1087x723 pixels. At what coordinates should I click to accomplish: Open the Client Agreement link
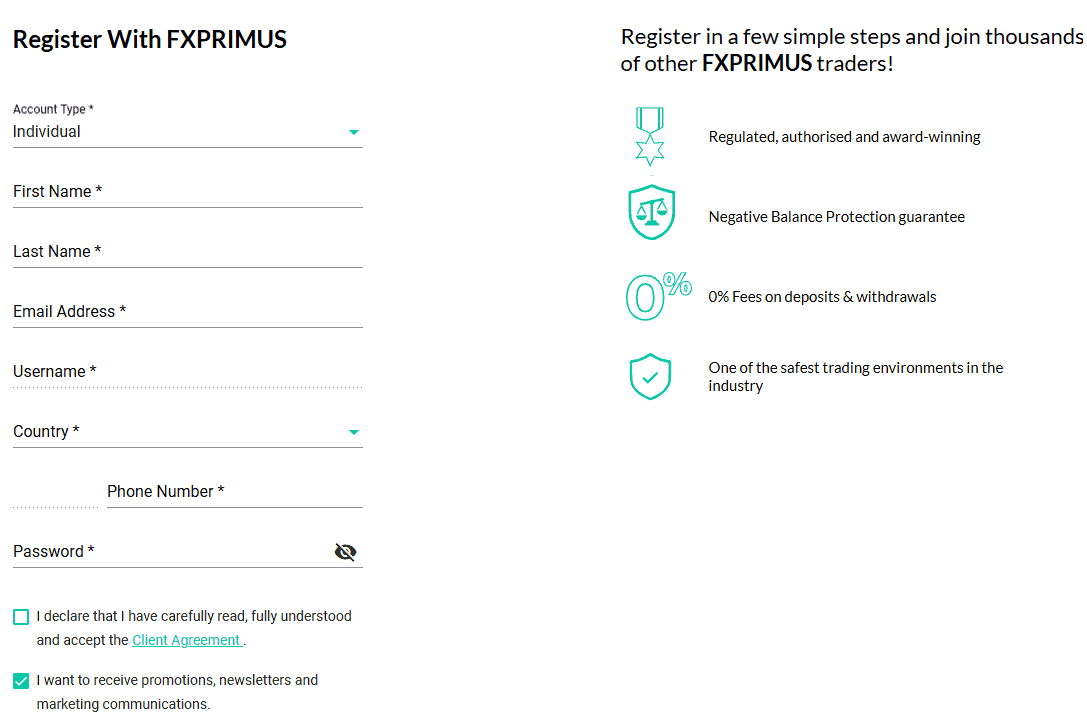coord(186,639)
